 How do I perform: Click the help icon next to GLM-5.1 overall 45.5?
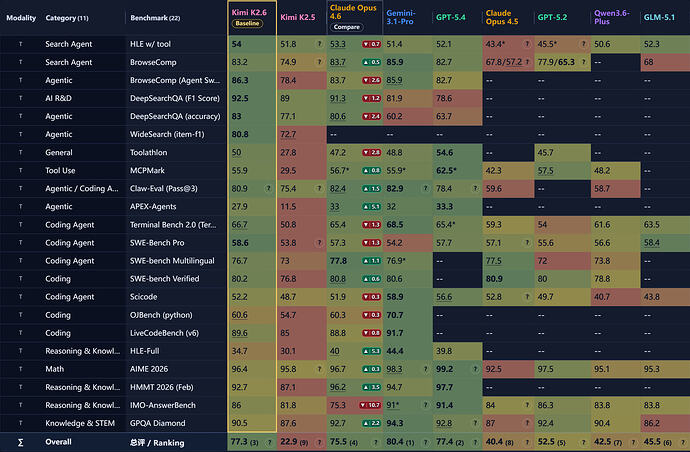click(x=683, y=442)
